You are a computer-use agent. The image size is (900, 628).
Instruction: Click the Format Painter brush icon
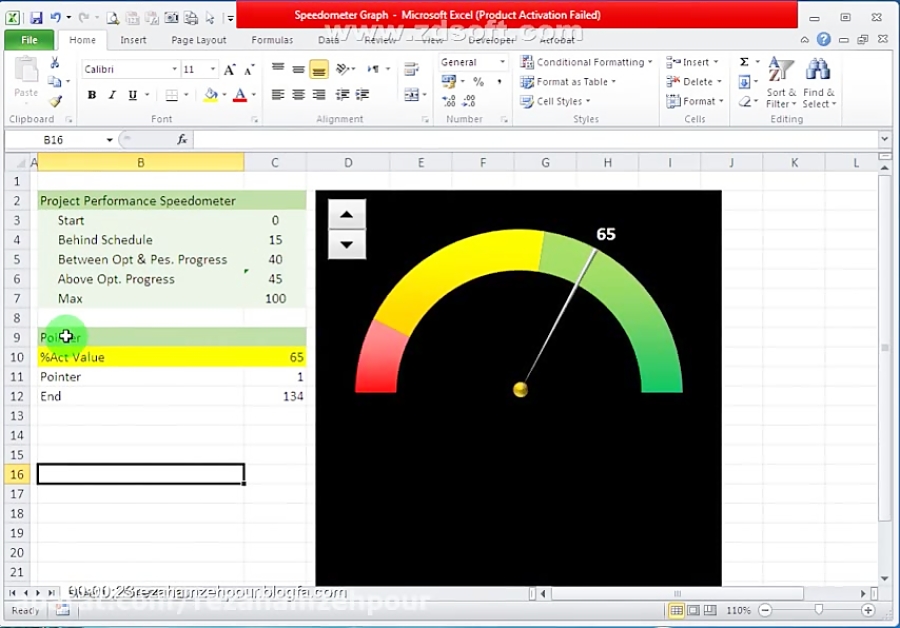coord(55,101)
